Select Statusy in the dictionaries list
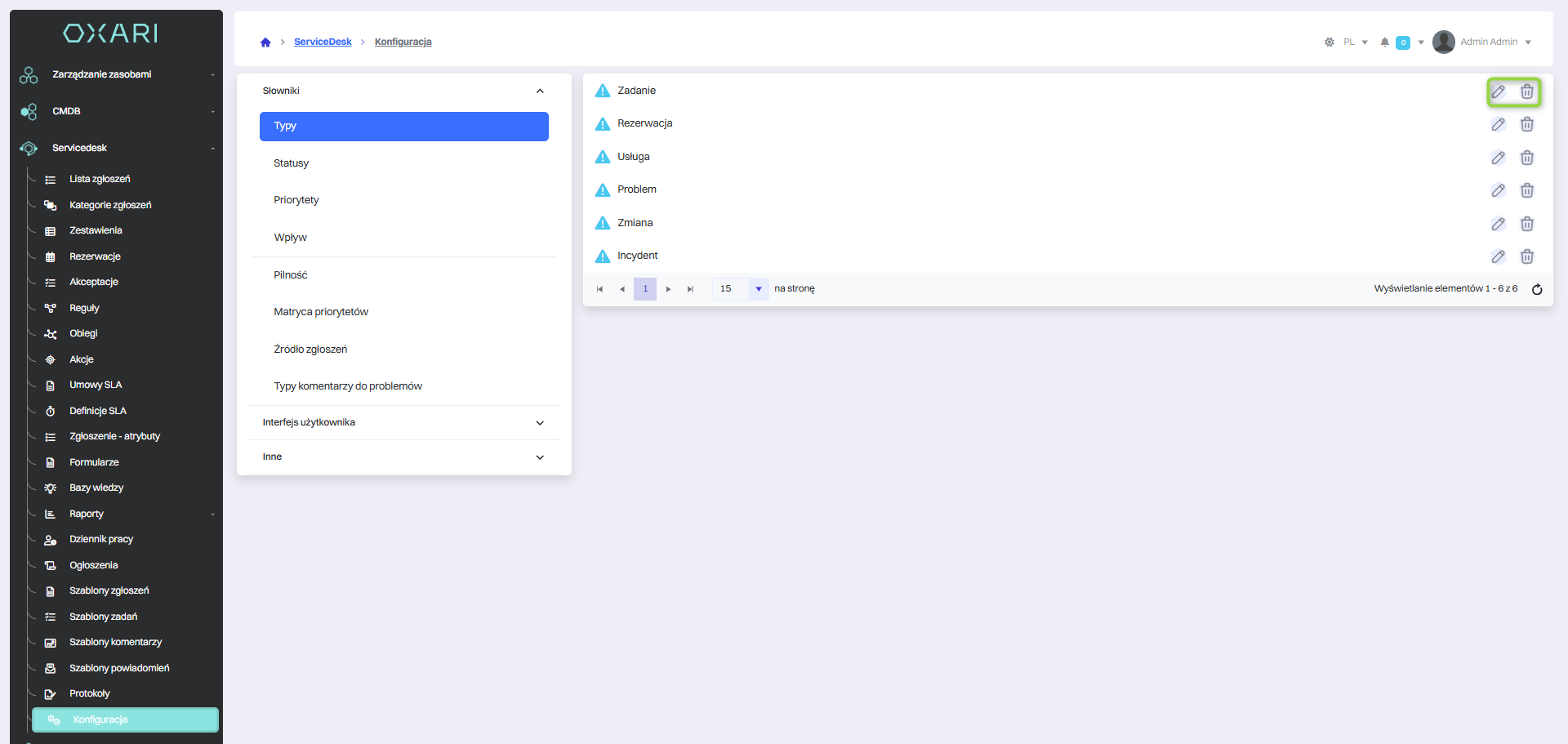The image size is (1568, 744). 292,163
